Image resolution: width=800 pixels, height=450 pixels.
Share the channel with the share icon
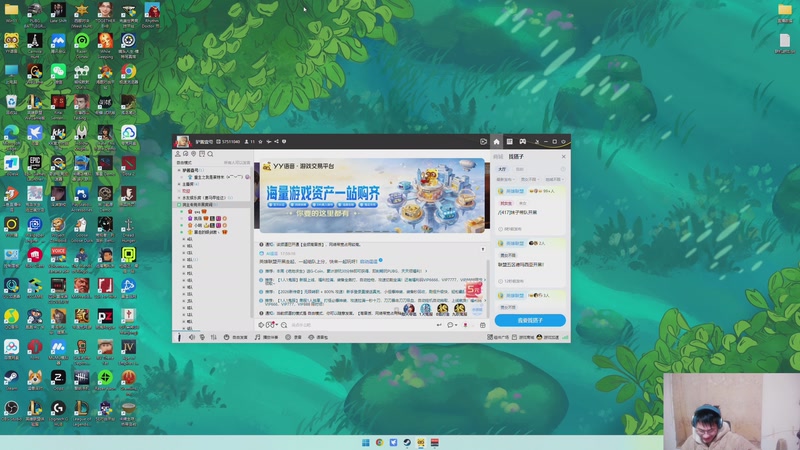[277, 141]
